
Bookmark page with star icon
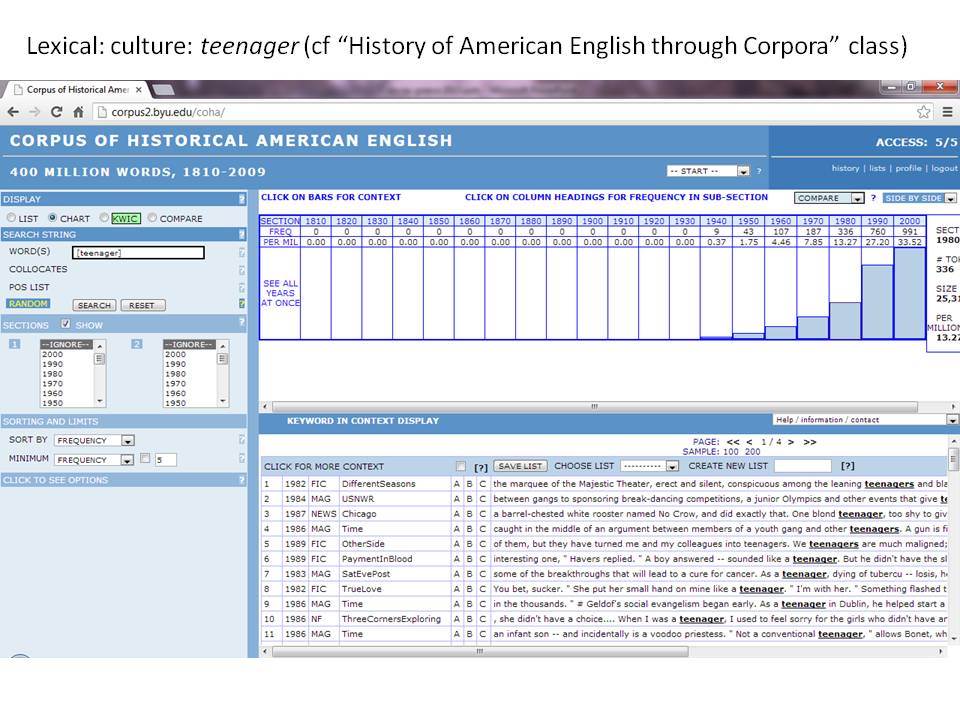[923, 112]
